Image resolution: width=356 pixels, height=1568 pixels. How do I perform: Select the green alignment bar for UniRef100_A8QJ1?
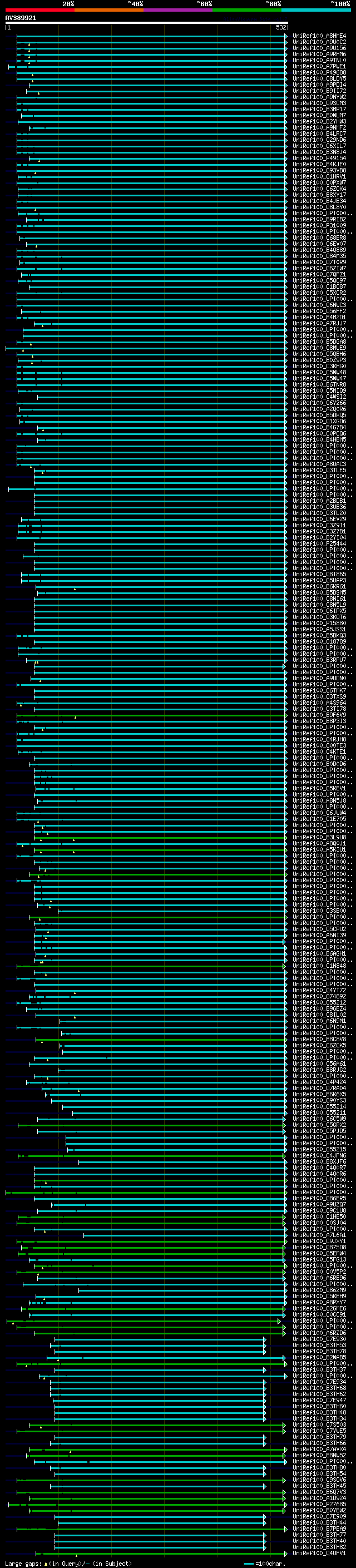151,843
